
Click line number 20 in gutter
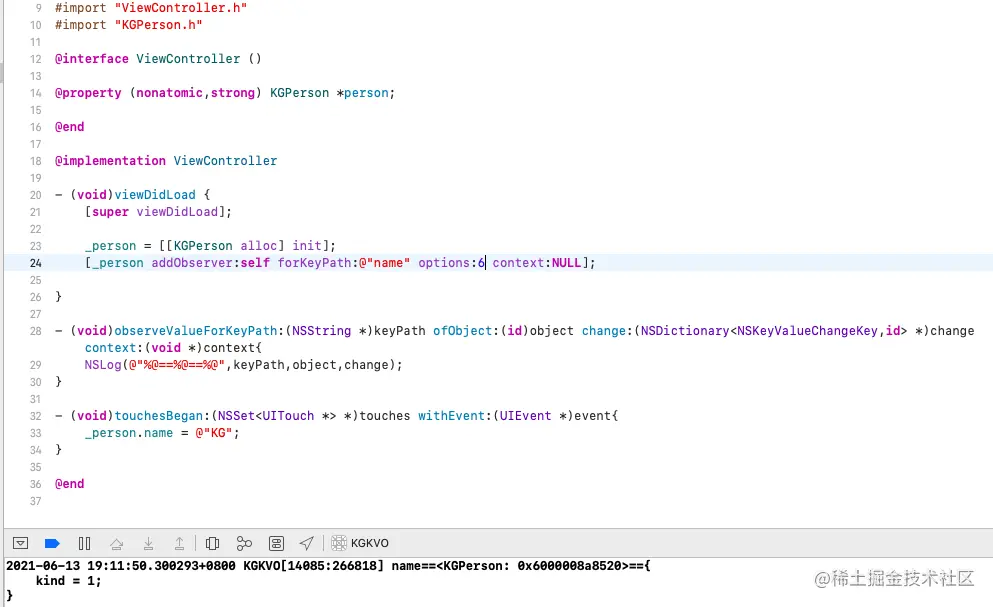(x=35, y=195)
